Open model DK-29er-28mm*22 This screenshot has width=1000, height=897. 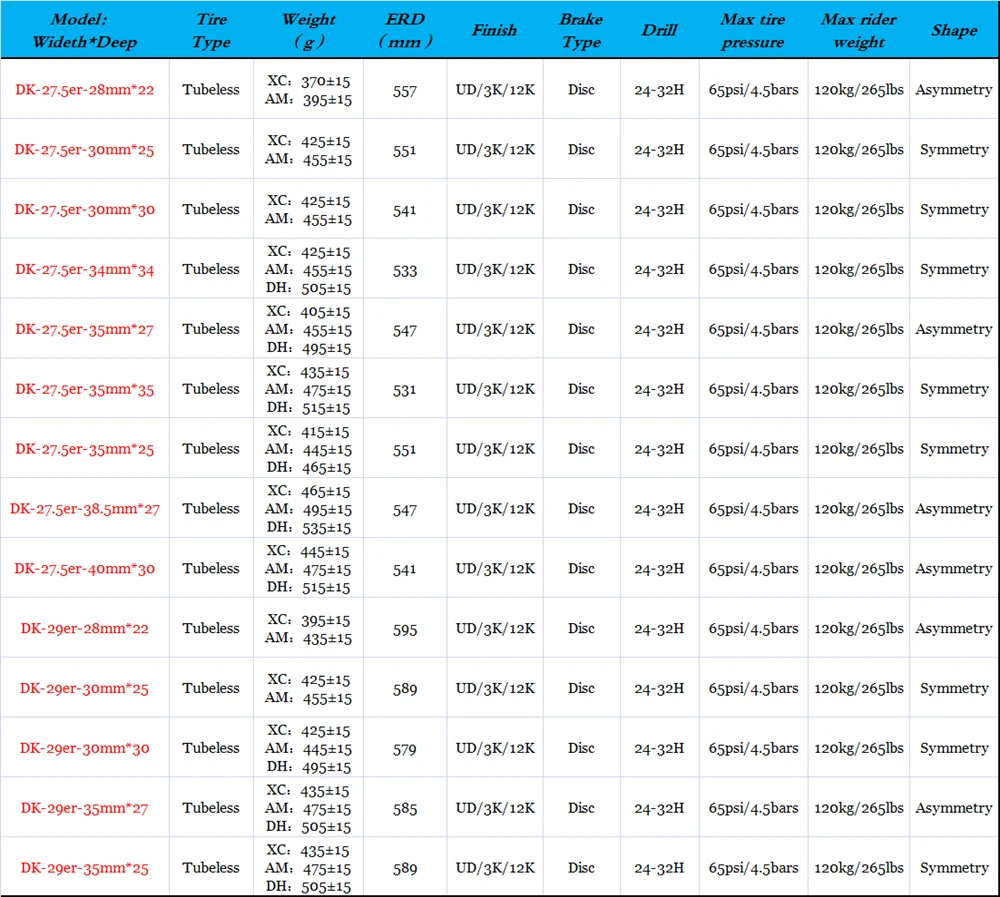(85, 628)
